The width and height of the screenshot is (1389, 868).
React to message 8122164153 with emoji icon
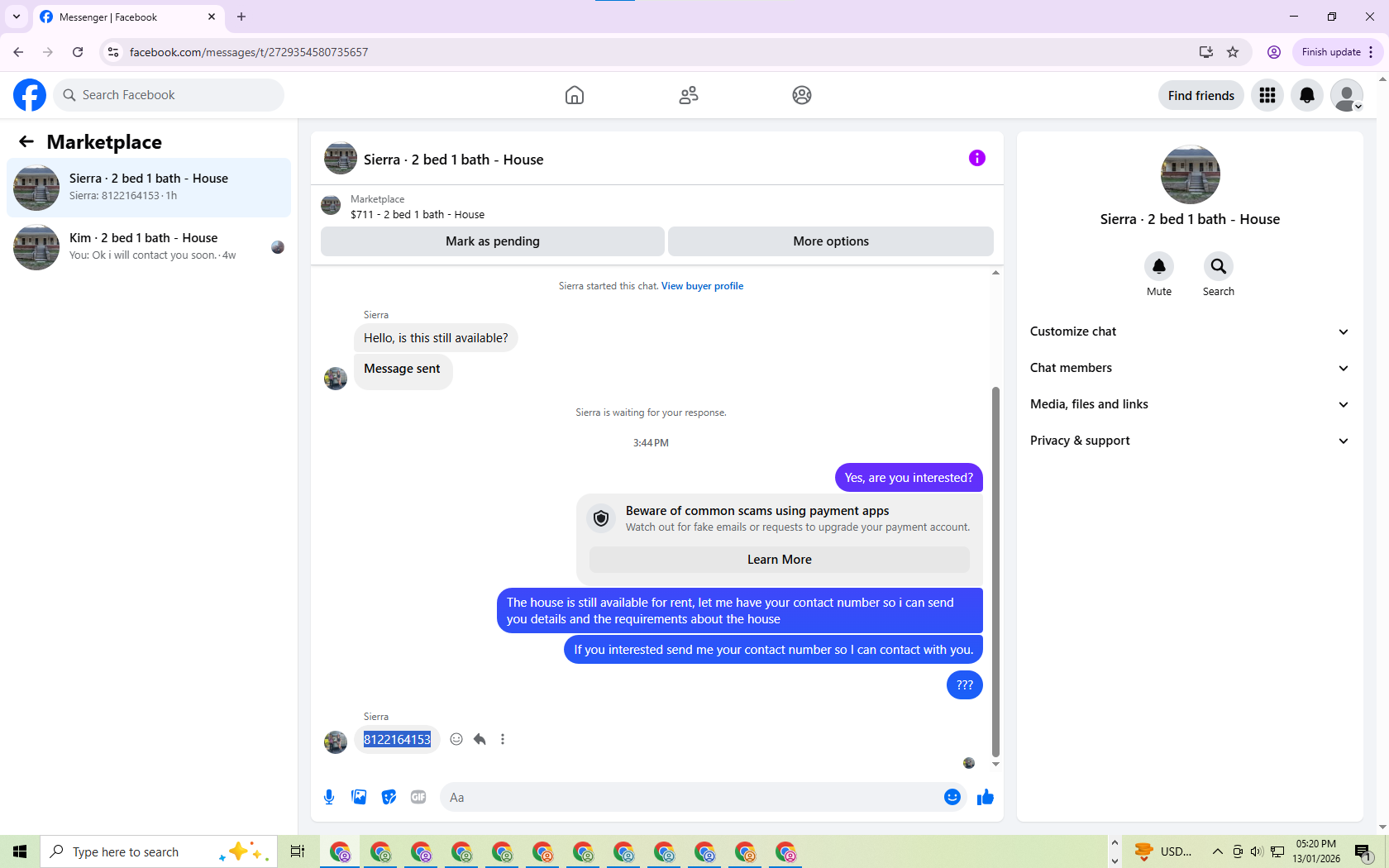click(x=456, y=739)
